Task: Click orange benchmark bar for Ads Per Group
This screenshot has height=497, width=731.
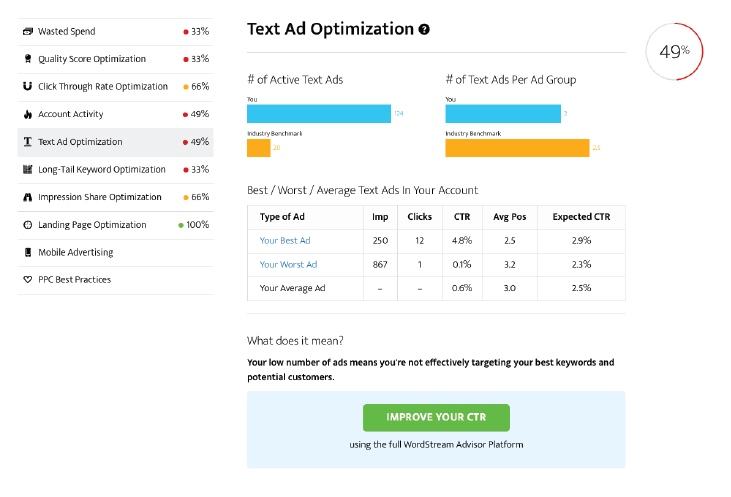Action: pyautogui.click(x=517, y=148)
